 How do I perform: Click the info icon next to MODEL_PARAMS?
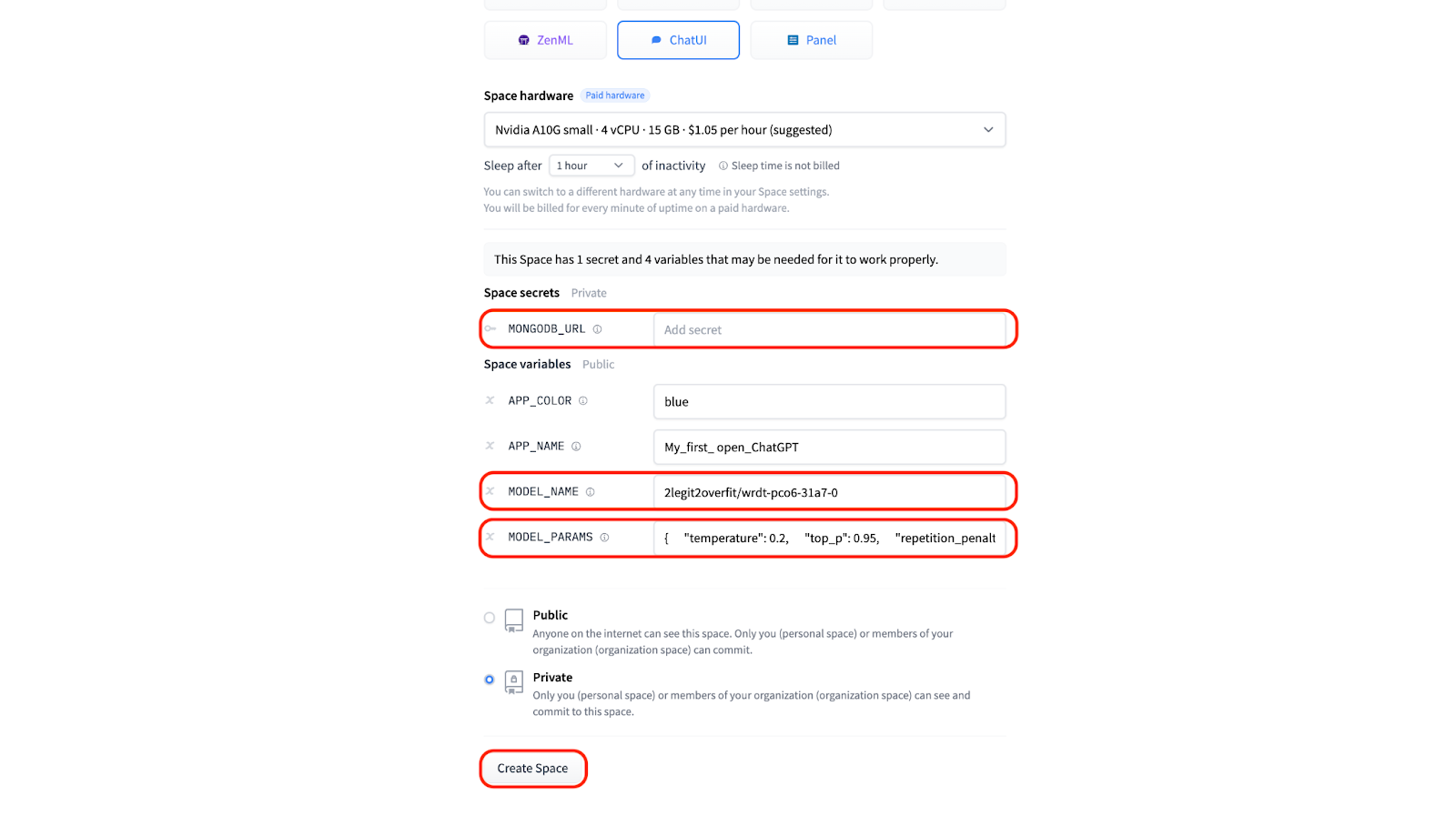604,538
